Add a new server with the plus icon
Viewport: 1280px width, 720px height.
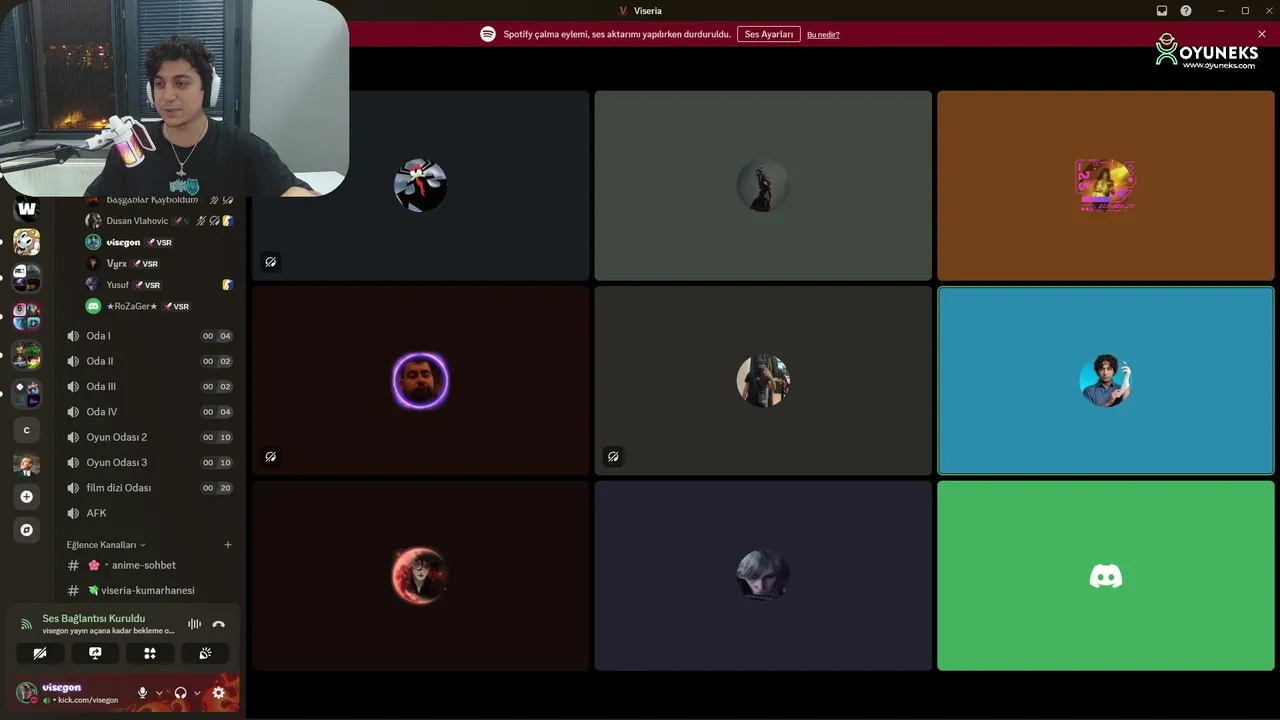pyautogui.click(x=27, y=497)
